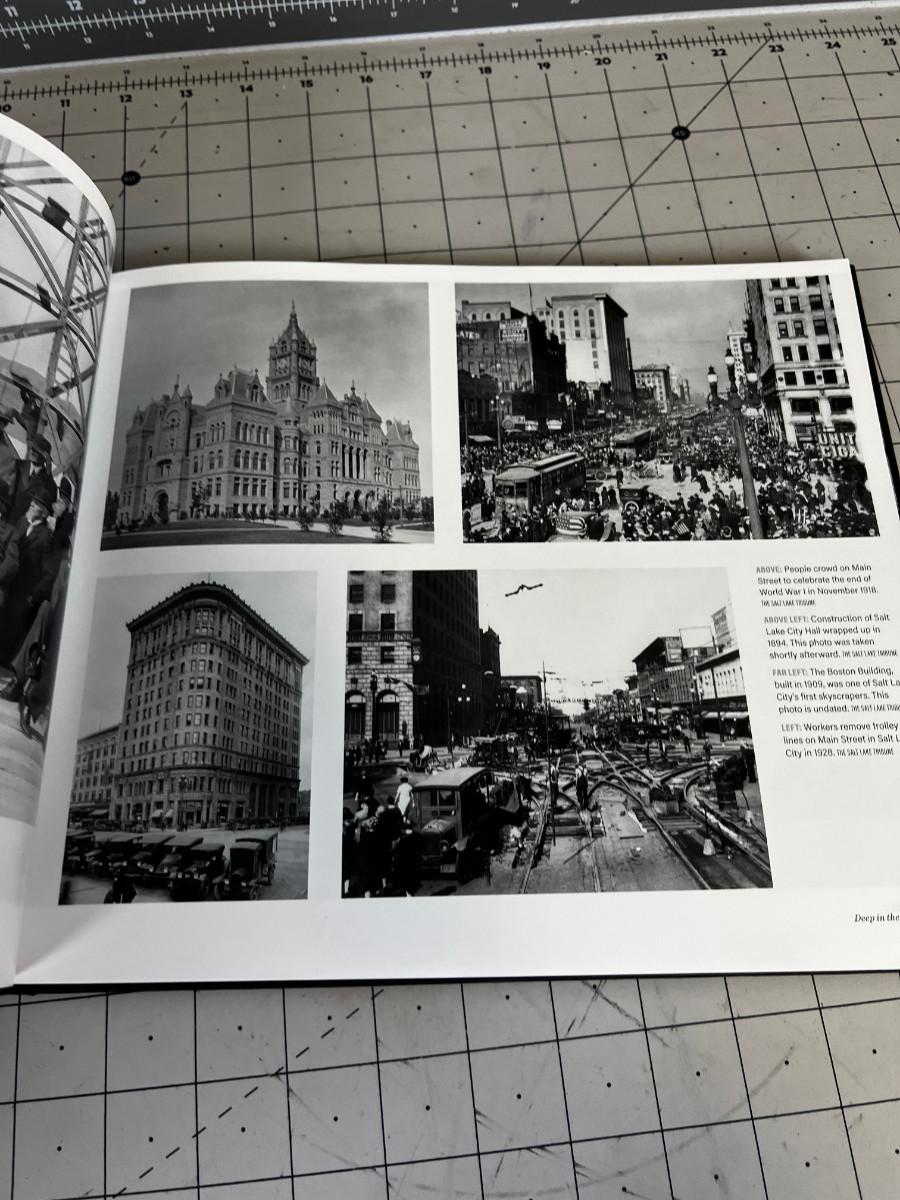Click the Salt Lake City Hall photo
Viewport: 900px width, 1200px height.
[268, 415]
